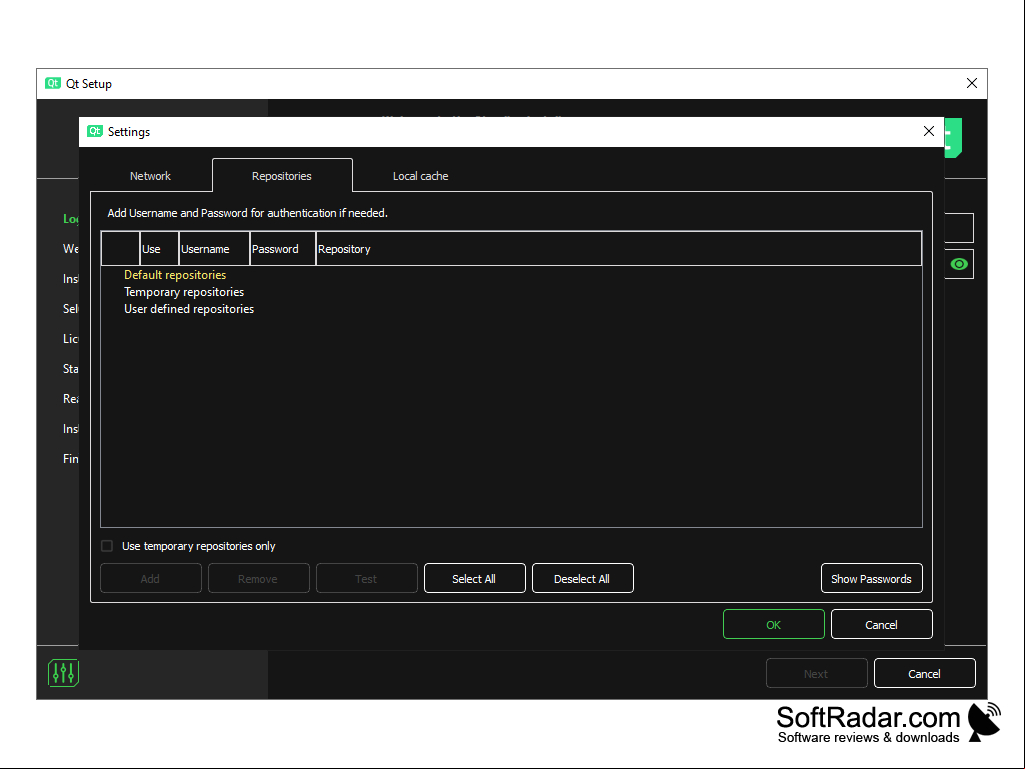Click the Remove repository button
The image size is (1025, 769).
(258, 578)
